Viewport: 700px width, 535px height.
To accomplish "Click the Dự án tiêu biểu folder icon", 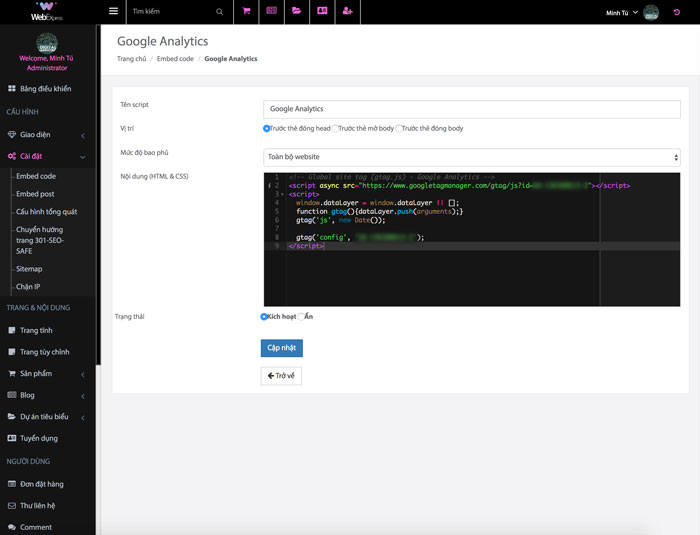I will pyautogui.click(x=12, y=416).
